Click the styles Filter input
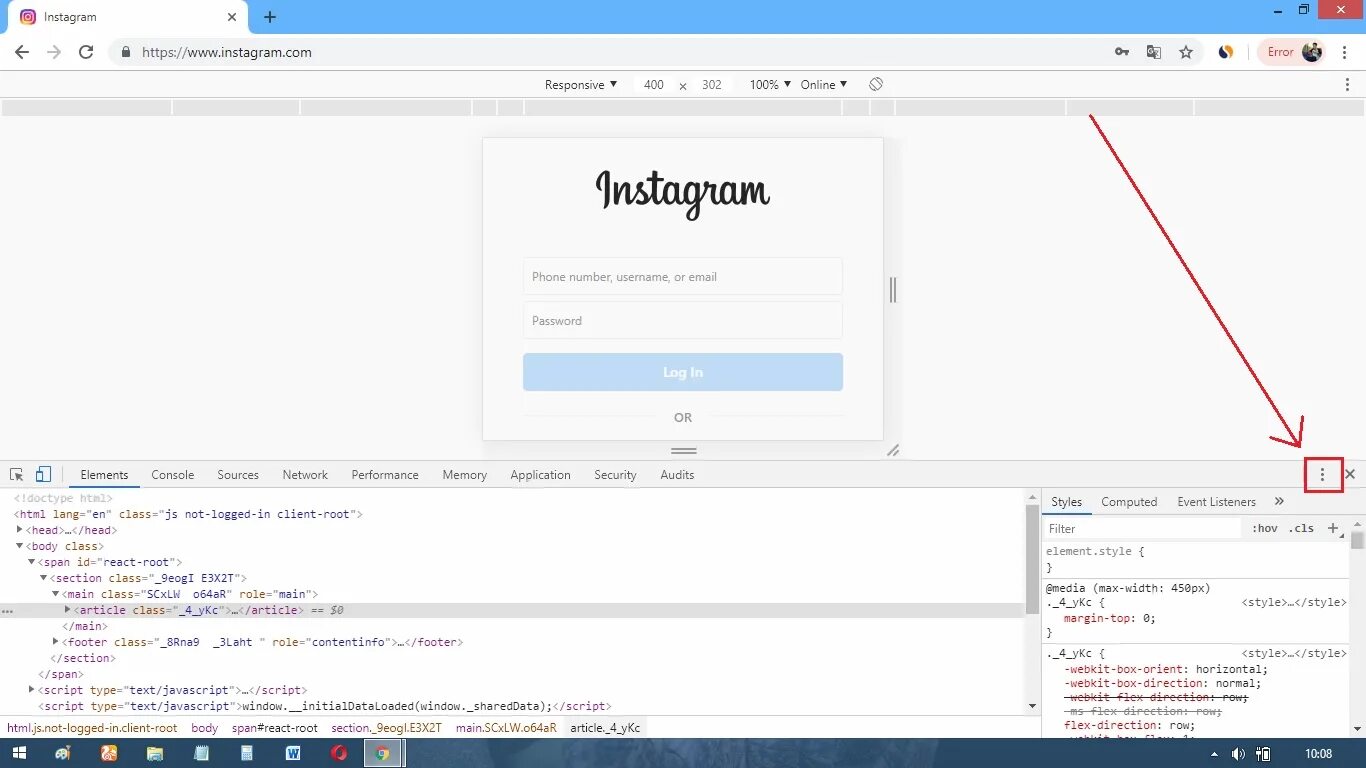 [1143, 529]
